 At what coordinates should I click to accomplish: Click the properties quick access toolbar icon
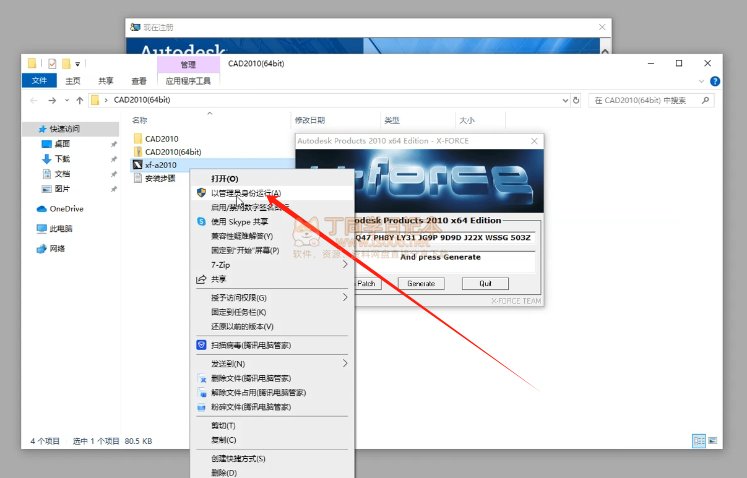(52, 63)
